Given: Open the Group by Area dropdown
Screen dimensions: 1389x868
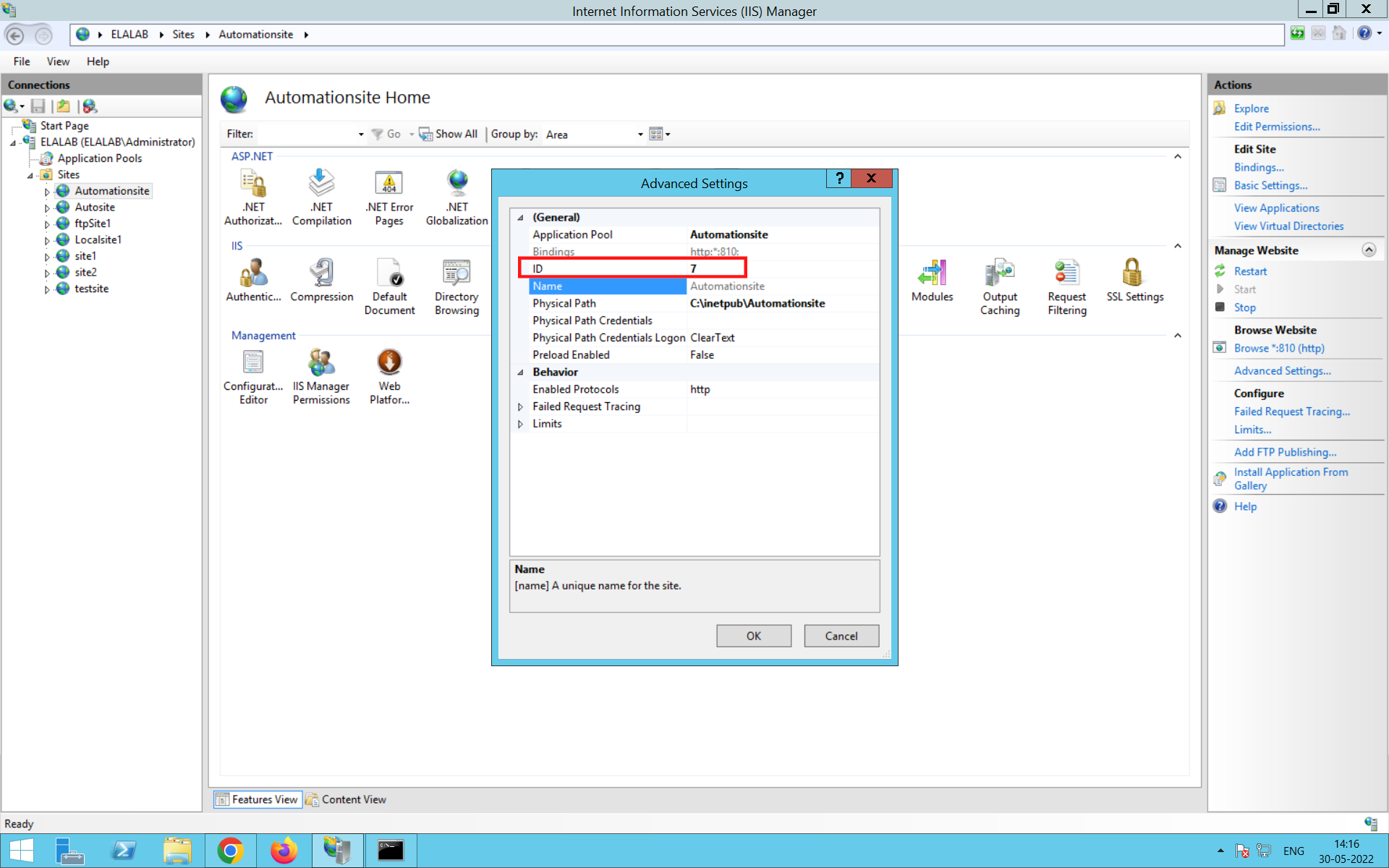Looking at the screenshot, I should click(640, 135).
